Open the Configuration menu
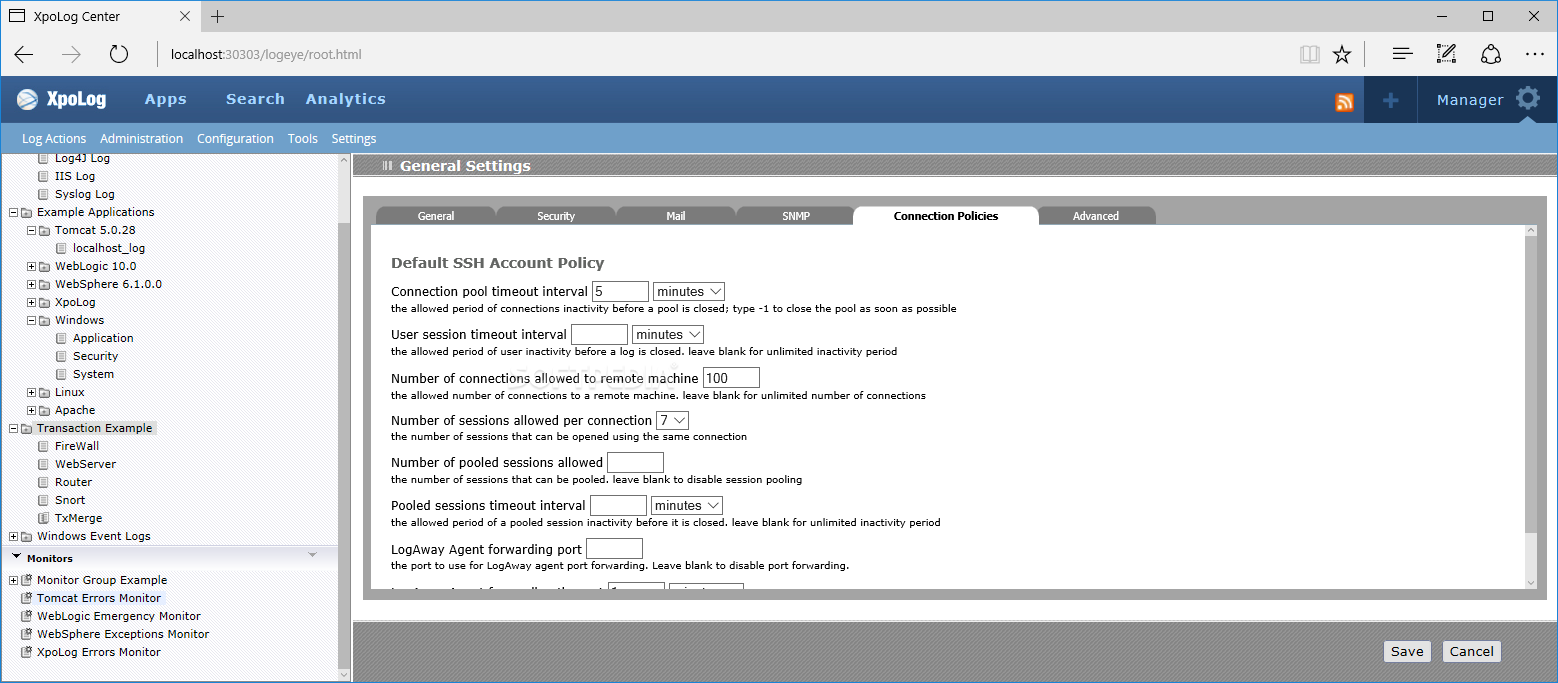Screen dimensions: 1558x683 click(x=235, y=139)
